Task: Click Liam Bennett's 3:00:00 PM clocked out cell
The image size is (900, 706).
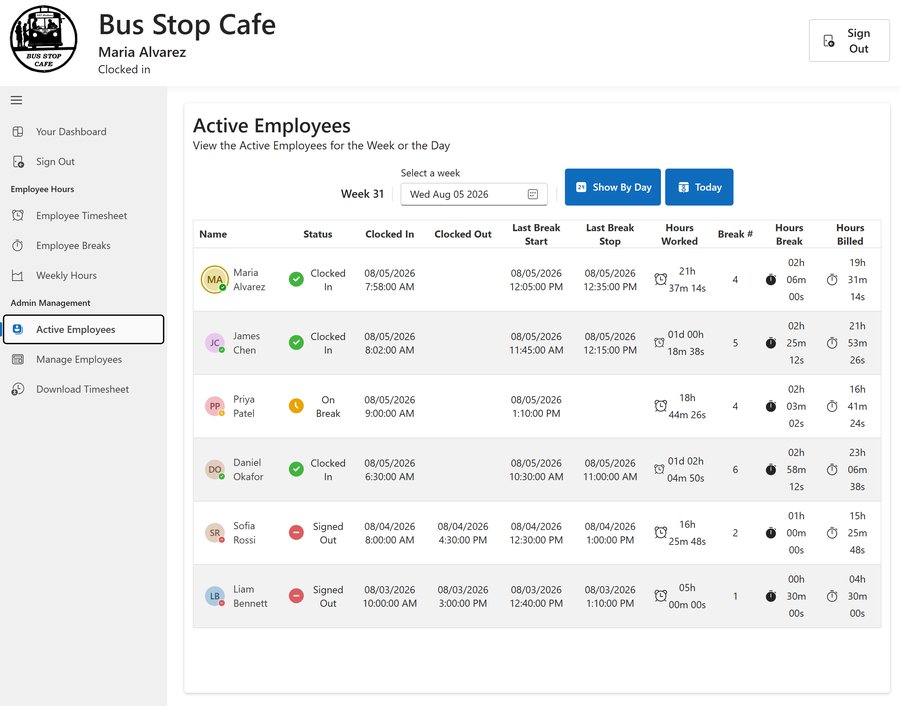Action: [x=463, y=596]
